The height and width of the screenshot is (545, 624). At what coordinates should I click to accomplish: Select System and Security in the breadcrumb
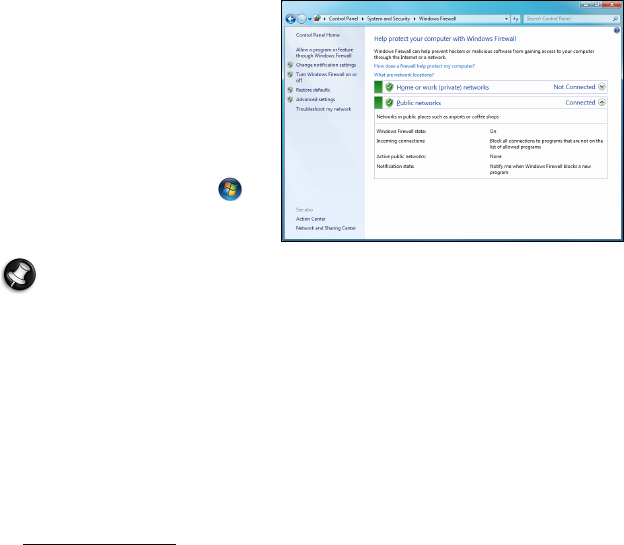(x=388, y=19)
